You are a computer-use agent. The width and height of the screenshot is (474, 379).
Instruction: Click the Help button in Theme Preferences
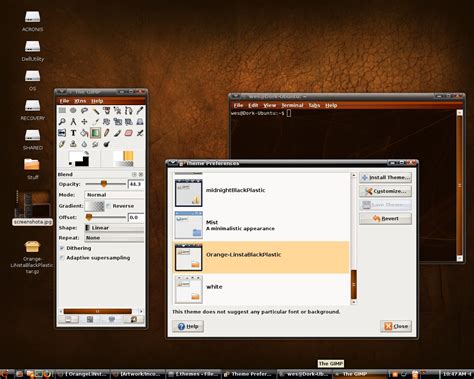click(x=188, y=326)
